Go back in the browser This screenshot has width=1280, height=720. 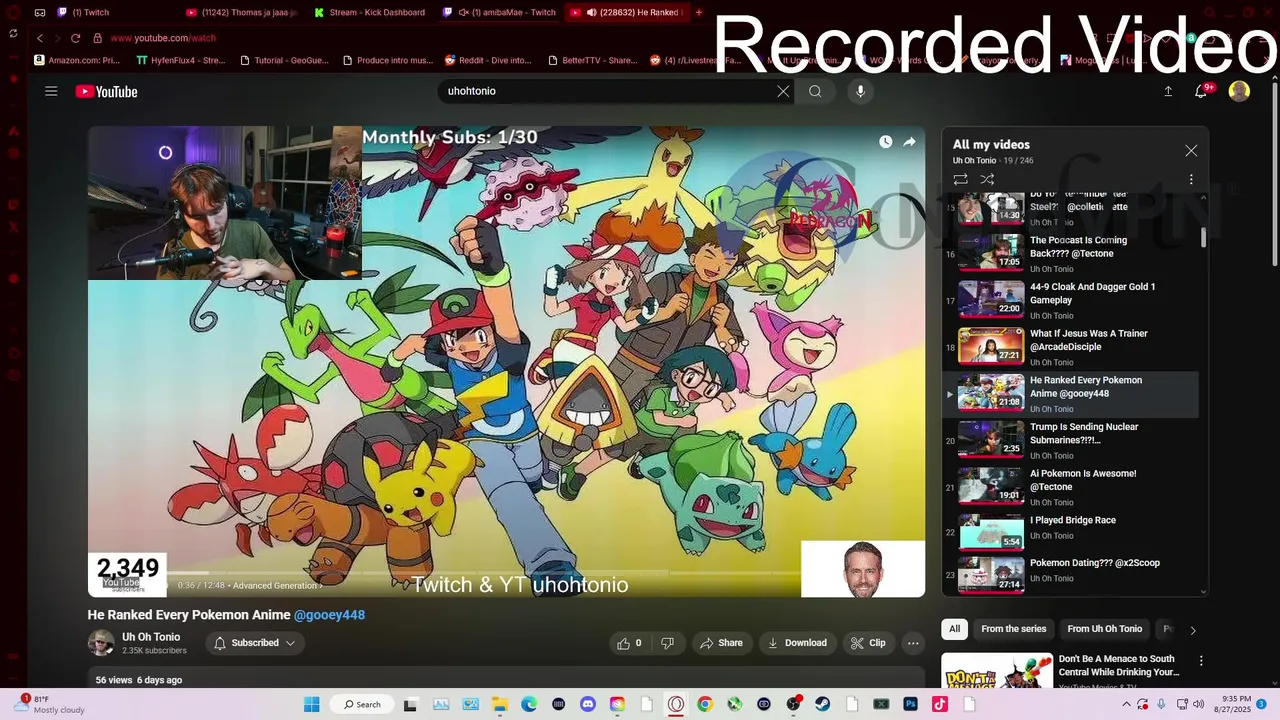tap(40, 38)
